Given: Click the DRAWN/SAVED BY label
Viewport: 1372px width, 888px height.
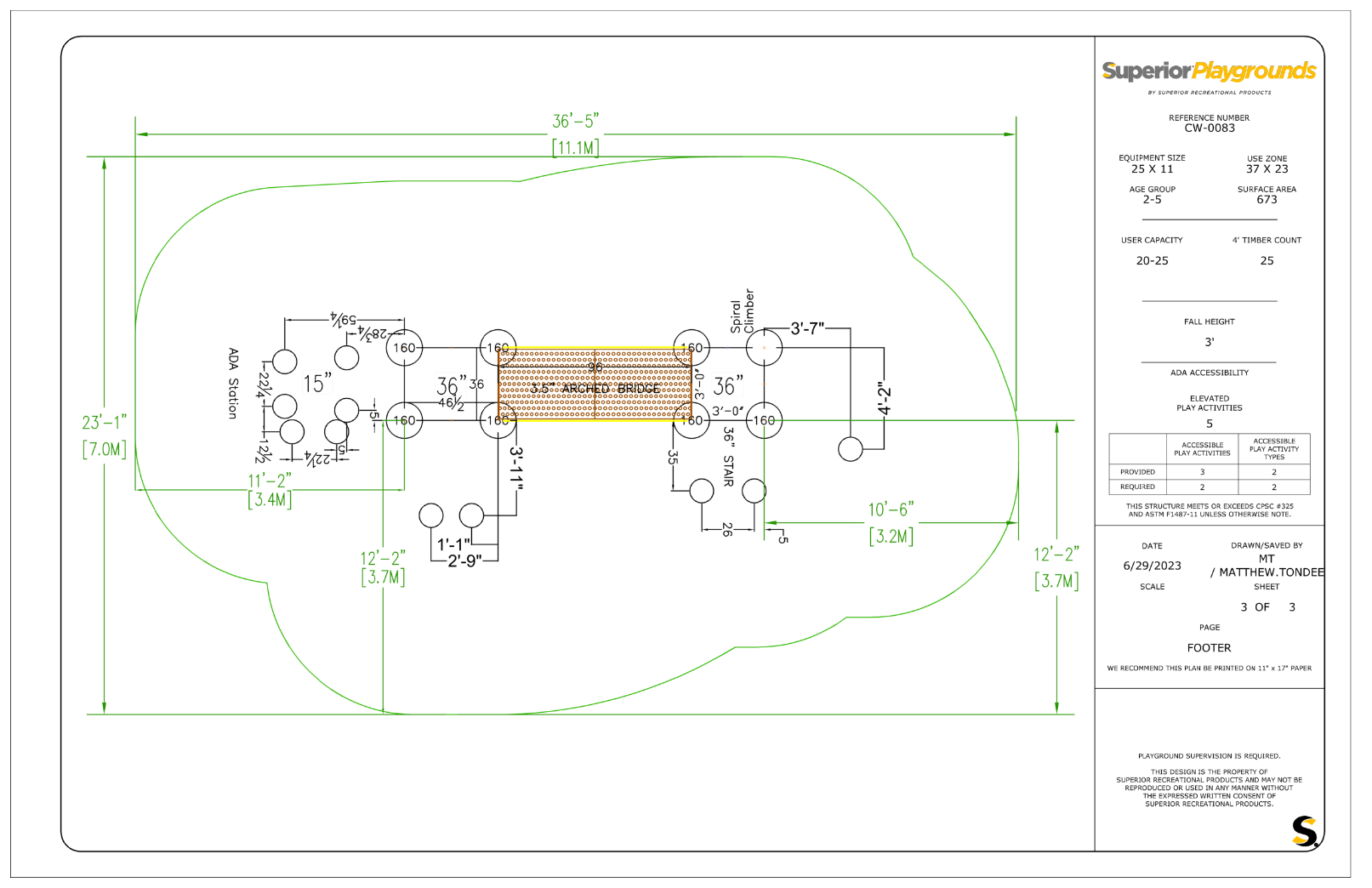Looking at the screenshot, I should pos(1267,546).
